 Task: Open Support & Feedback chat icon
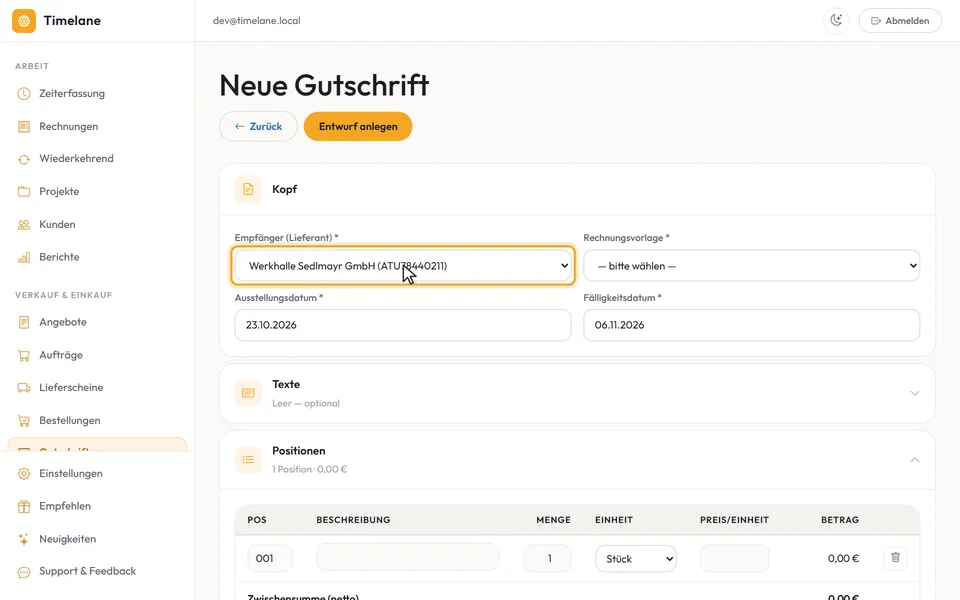24,572
